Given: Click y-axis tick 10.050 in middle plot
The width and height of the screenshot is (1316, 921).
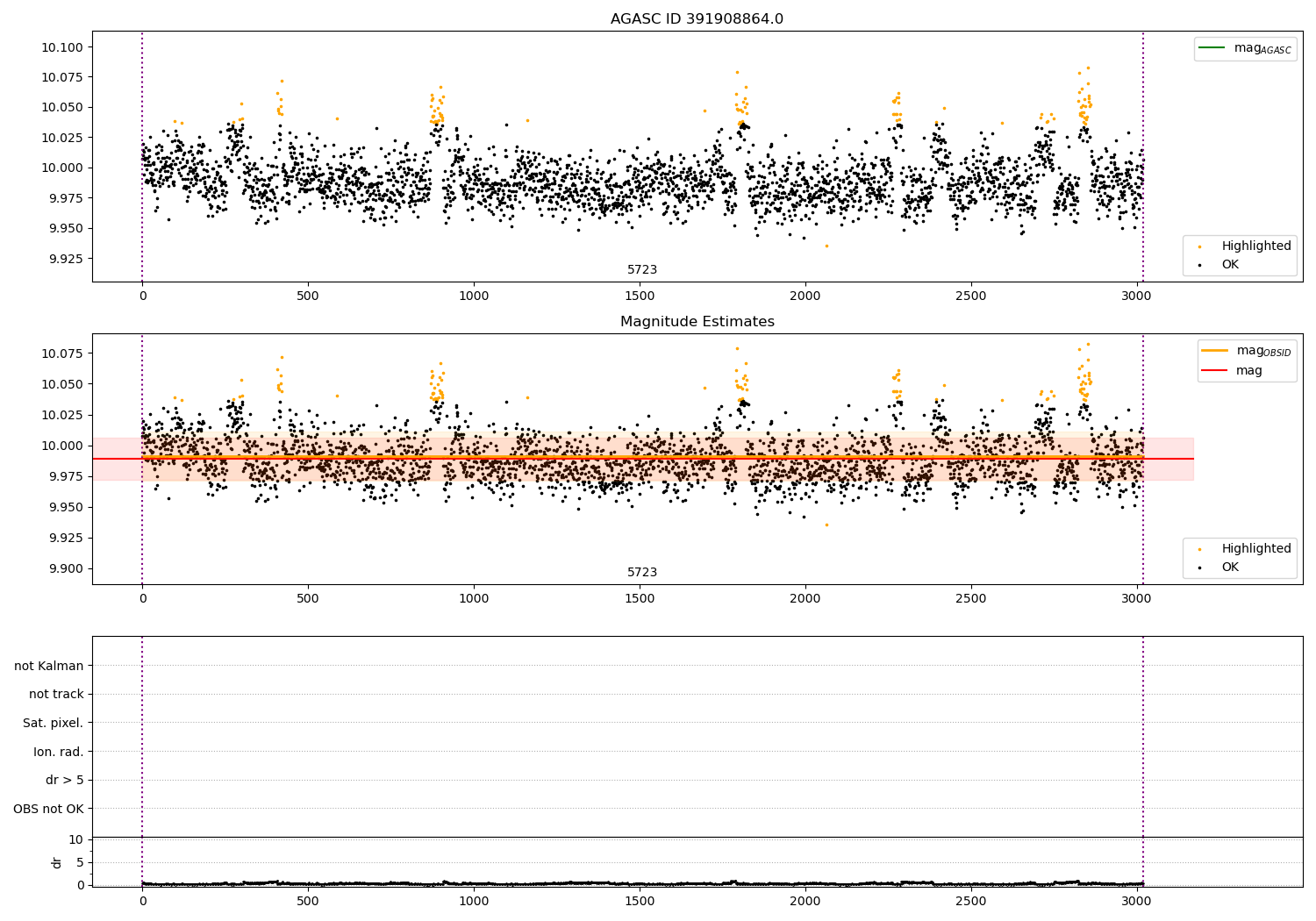Looking at the screenshot, I should pyautogui.click(x=62, y=384).
